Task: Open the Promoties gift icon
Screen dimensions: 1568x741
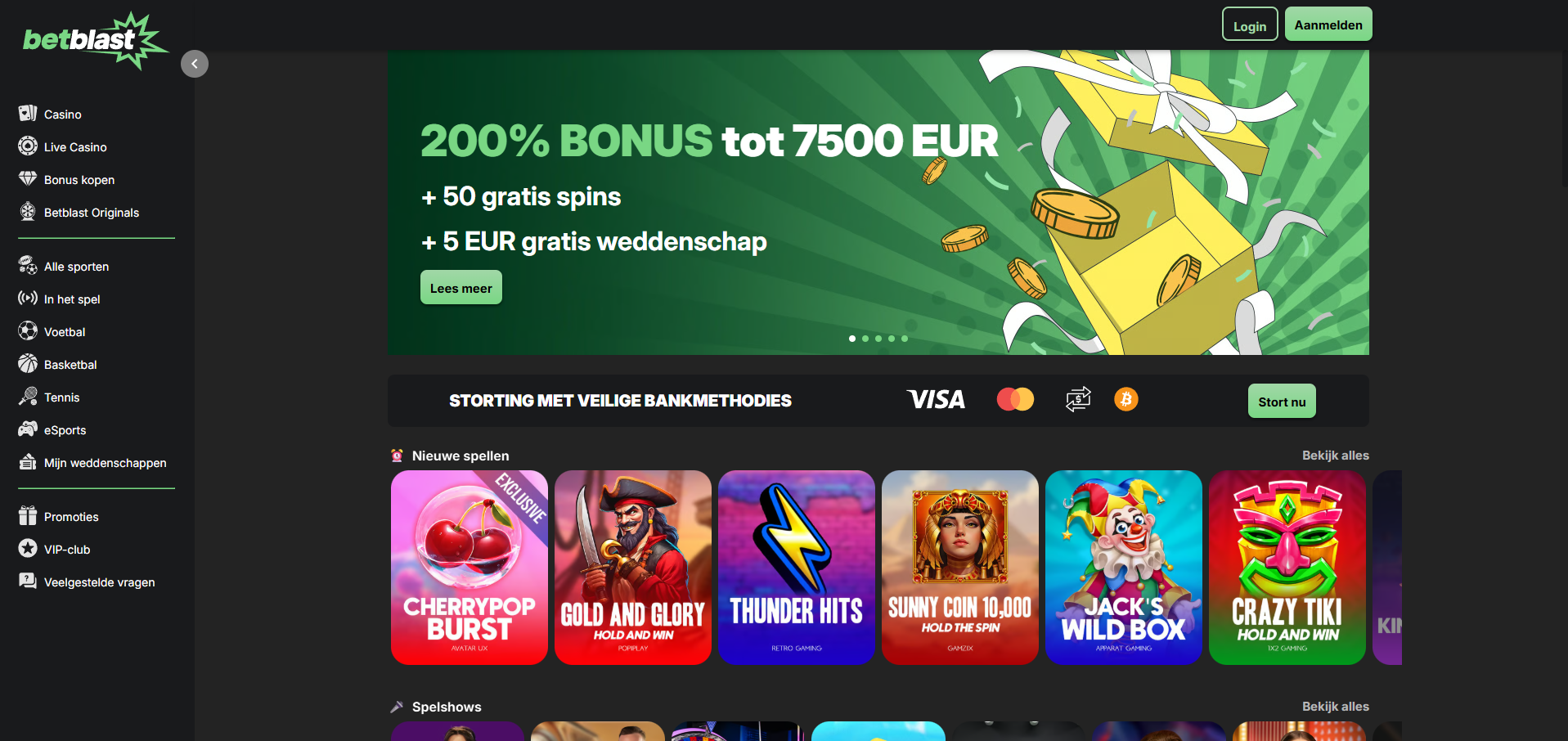Action: coord(28,515)
